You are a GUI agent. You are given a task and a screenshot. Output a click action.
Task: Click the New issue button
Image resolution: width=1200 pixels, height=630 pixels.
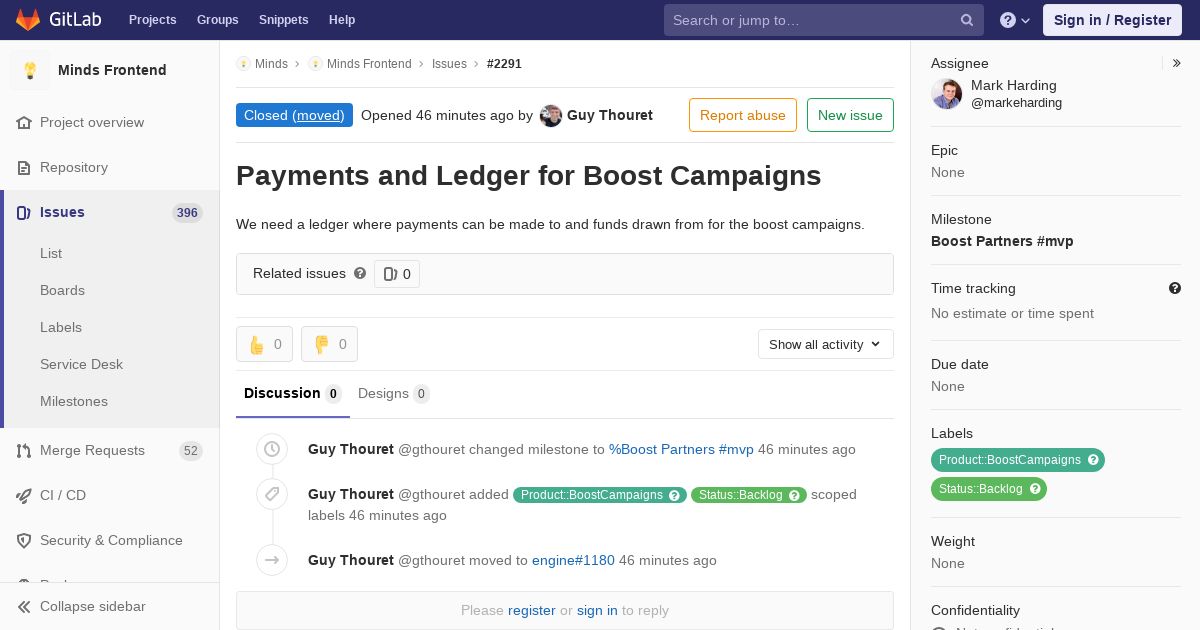(850, 115)
